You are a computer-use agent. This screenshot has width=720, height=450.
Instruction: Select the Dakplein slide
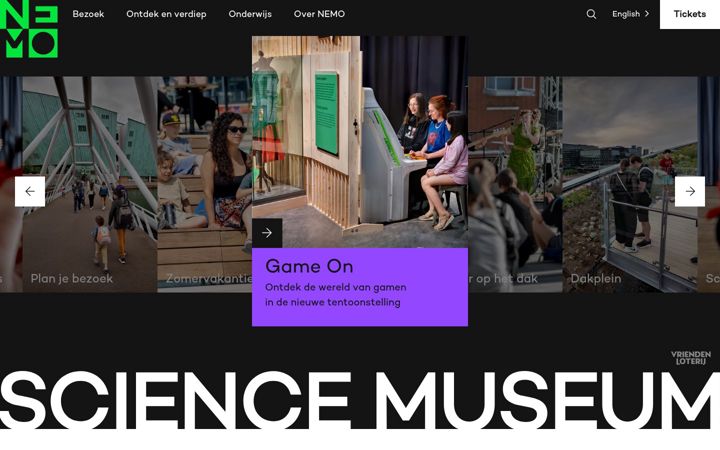630,184
